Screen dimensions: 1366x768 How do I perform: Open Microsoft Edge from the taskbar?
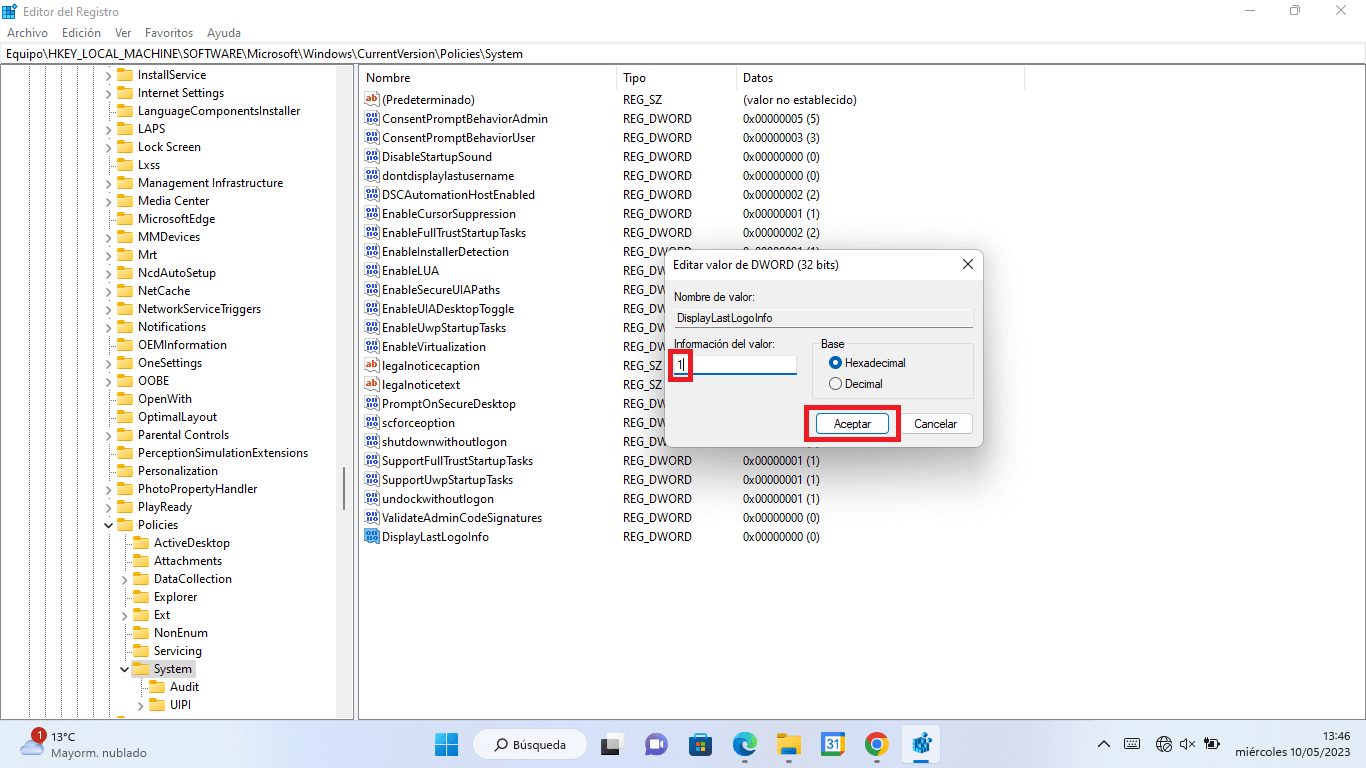point(744,744)
